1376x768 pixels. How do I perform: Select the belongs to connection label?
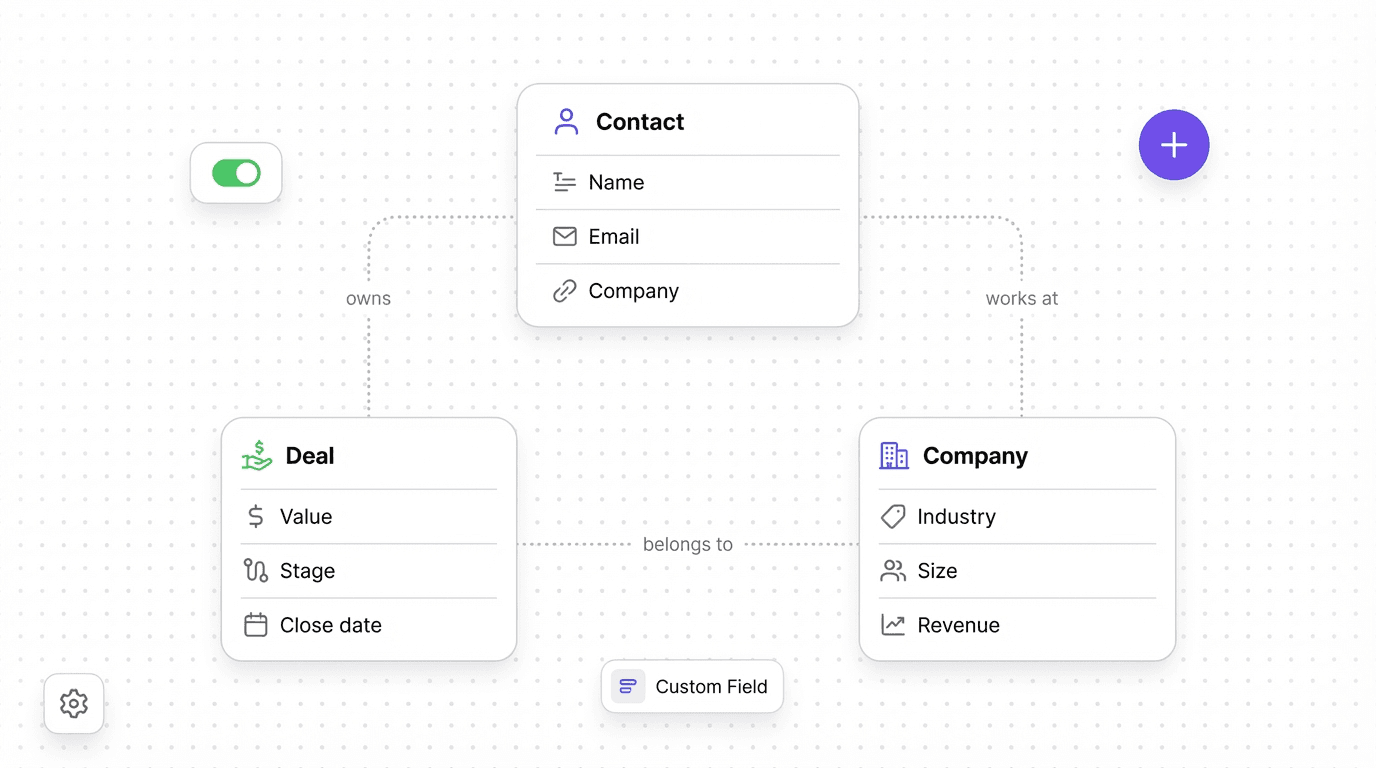pos(687,544)
